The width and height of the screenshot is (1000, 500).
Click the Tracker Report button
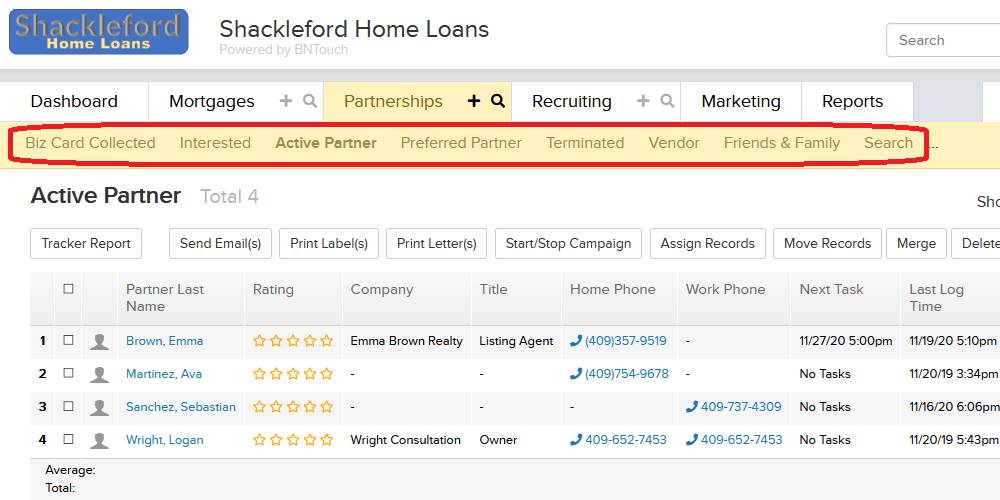[x=86, y=244]
